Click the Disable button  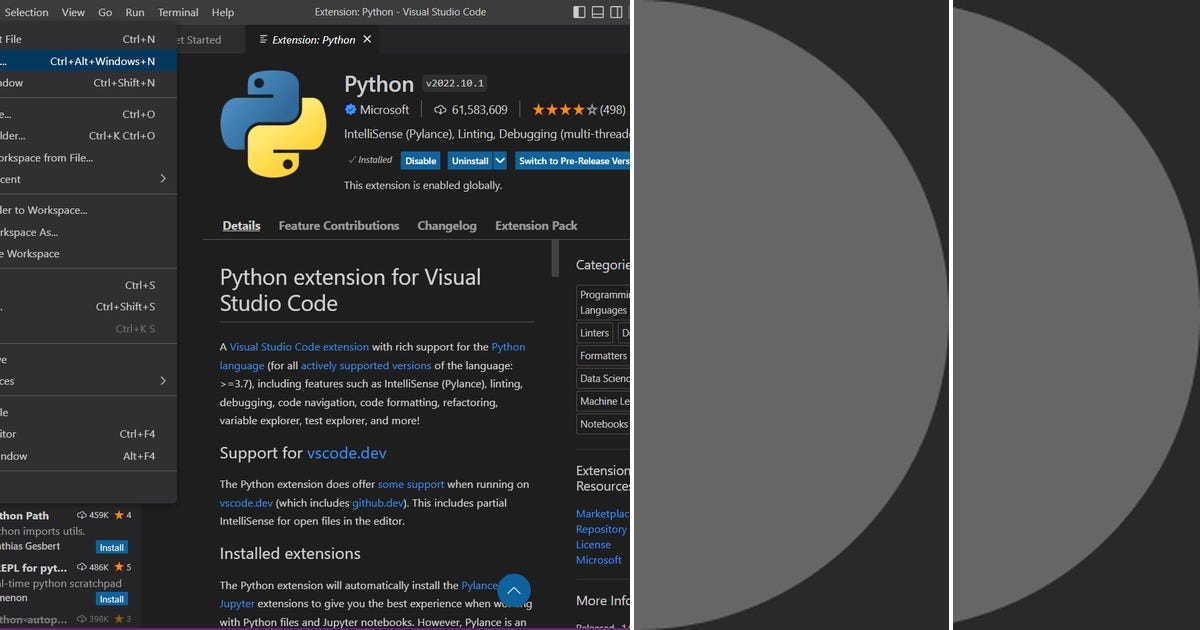pos(420,160)
